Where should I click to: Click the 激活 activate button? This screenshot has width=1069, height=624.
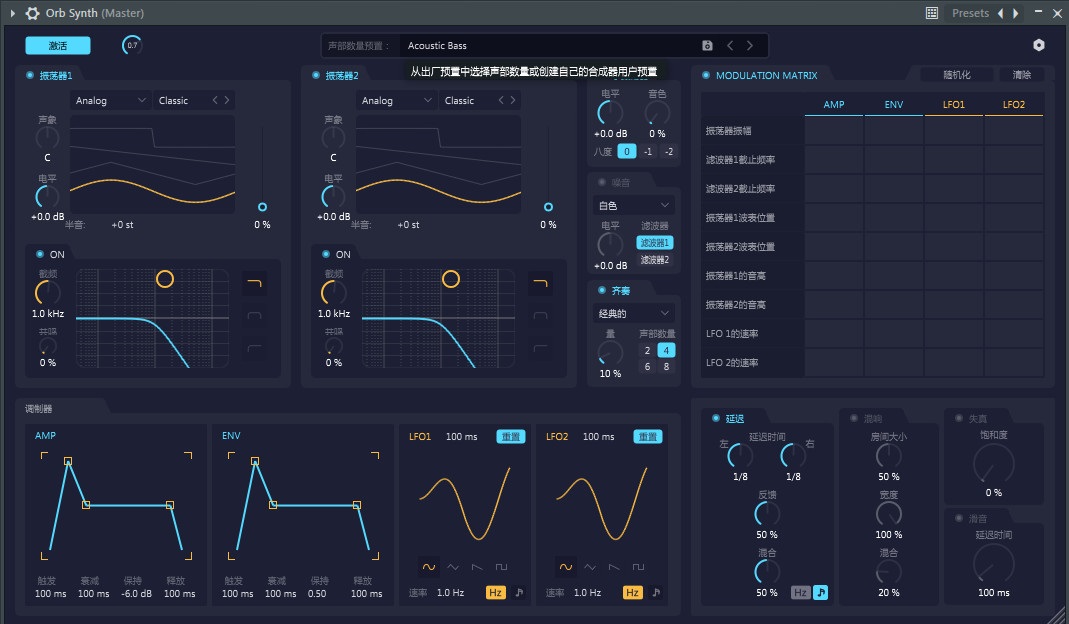[x=58, y=45]
